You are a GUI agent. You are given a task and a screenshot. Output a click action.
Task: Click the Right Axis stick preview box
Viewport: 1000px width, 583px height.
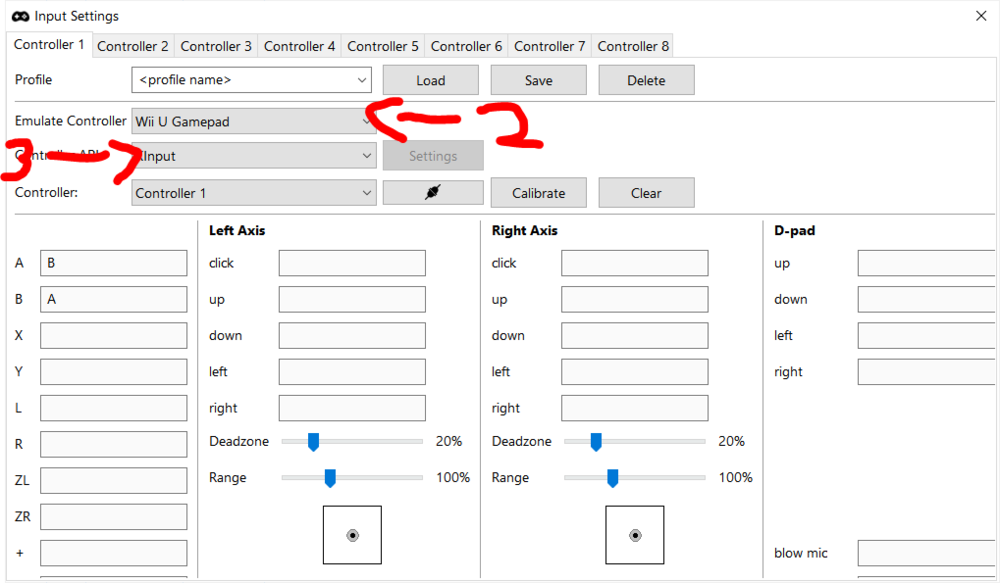pyautogui.click(x=635, y=535)
